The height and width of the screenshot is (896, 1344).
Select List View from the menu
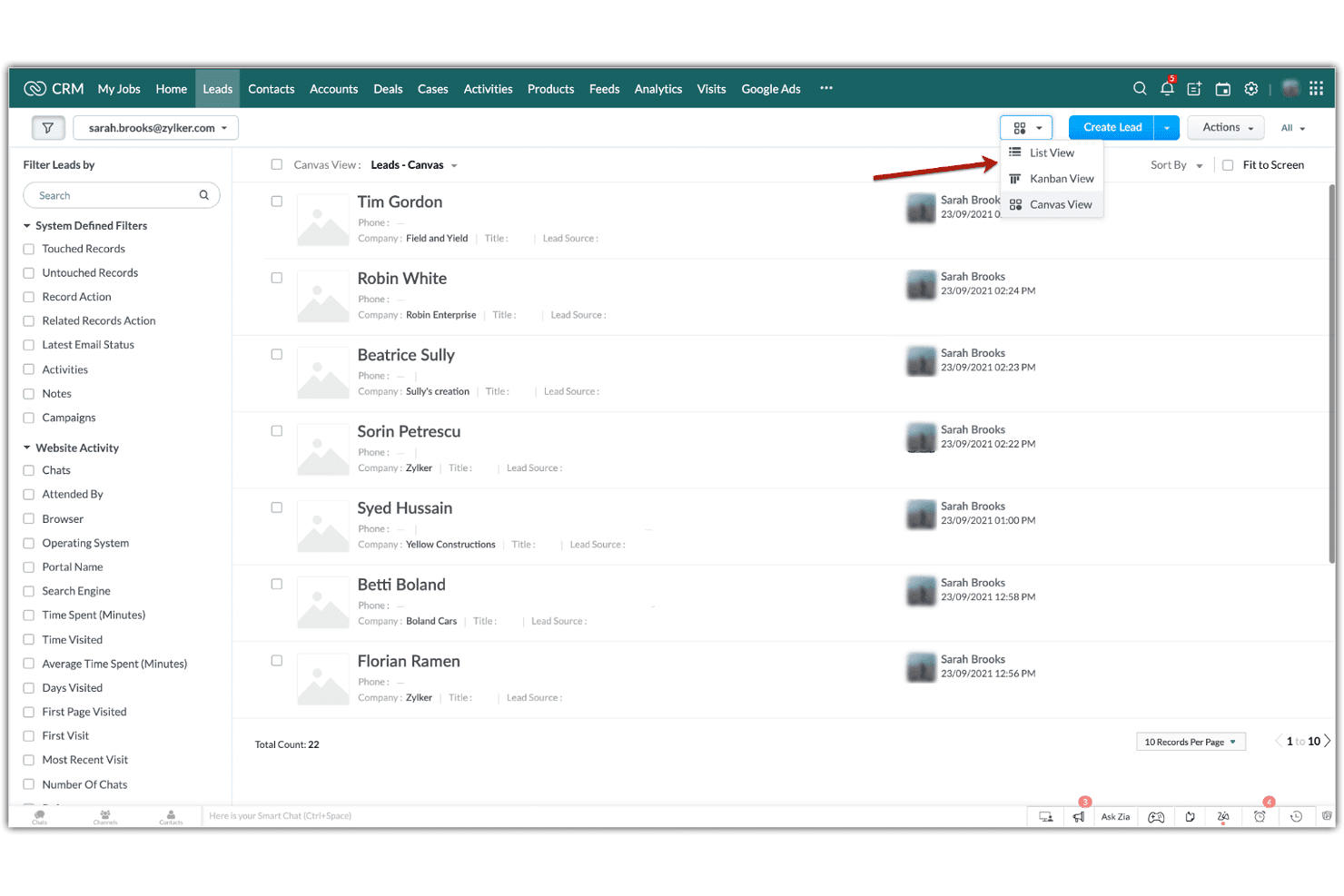[x=1052, y=153]
